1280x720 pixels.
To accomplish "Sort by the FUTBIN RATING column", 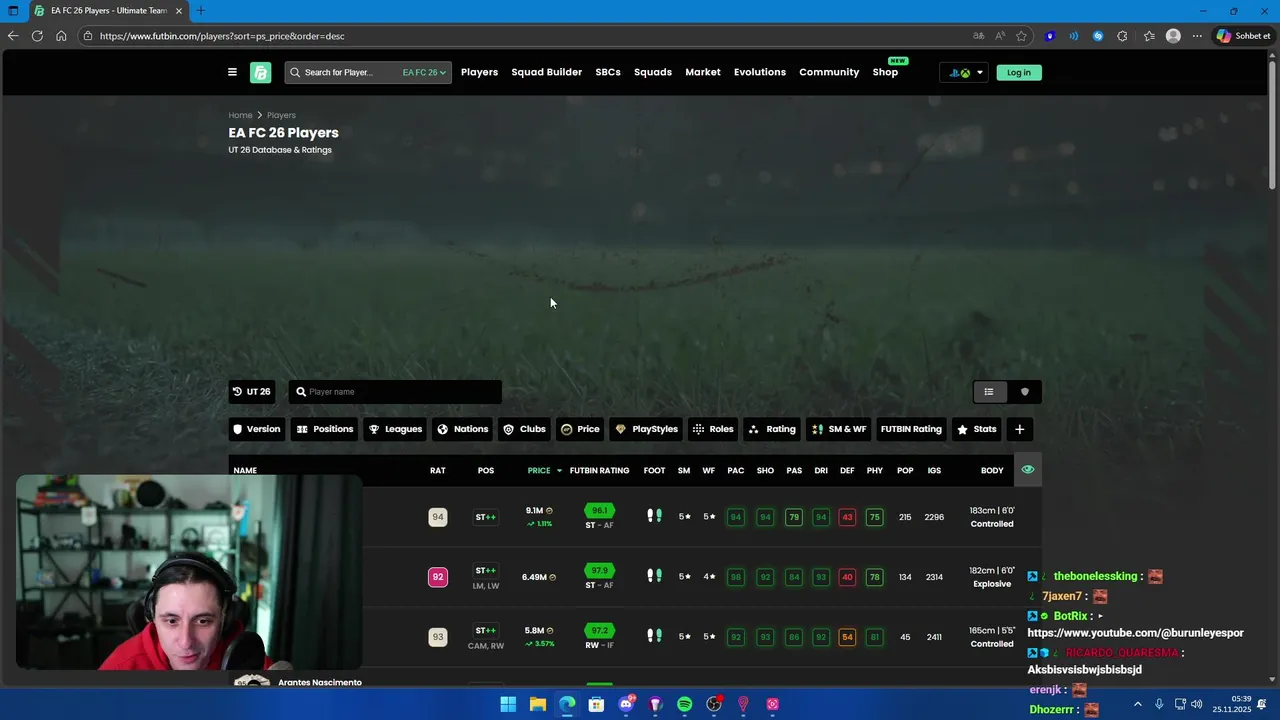I will click(599, 471).
